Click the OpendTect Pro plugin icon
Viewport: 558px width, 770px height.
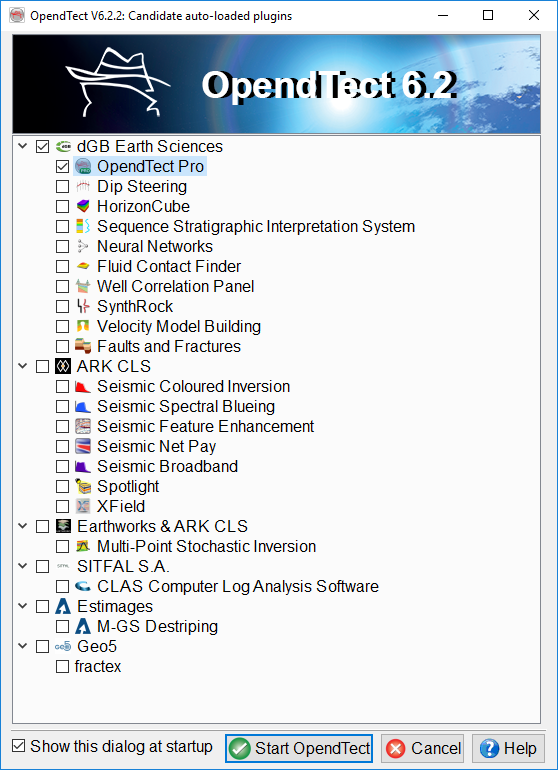83,166
